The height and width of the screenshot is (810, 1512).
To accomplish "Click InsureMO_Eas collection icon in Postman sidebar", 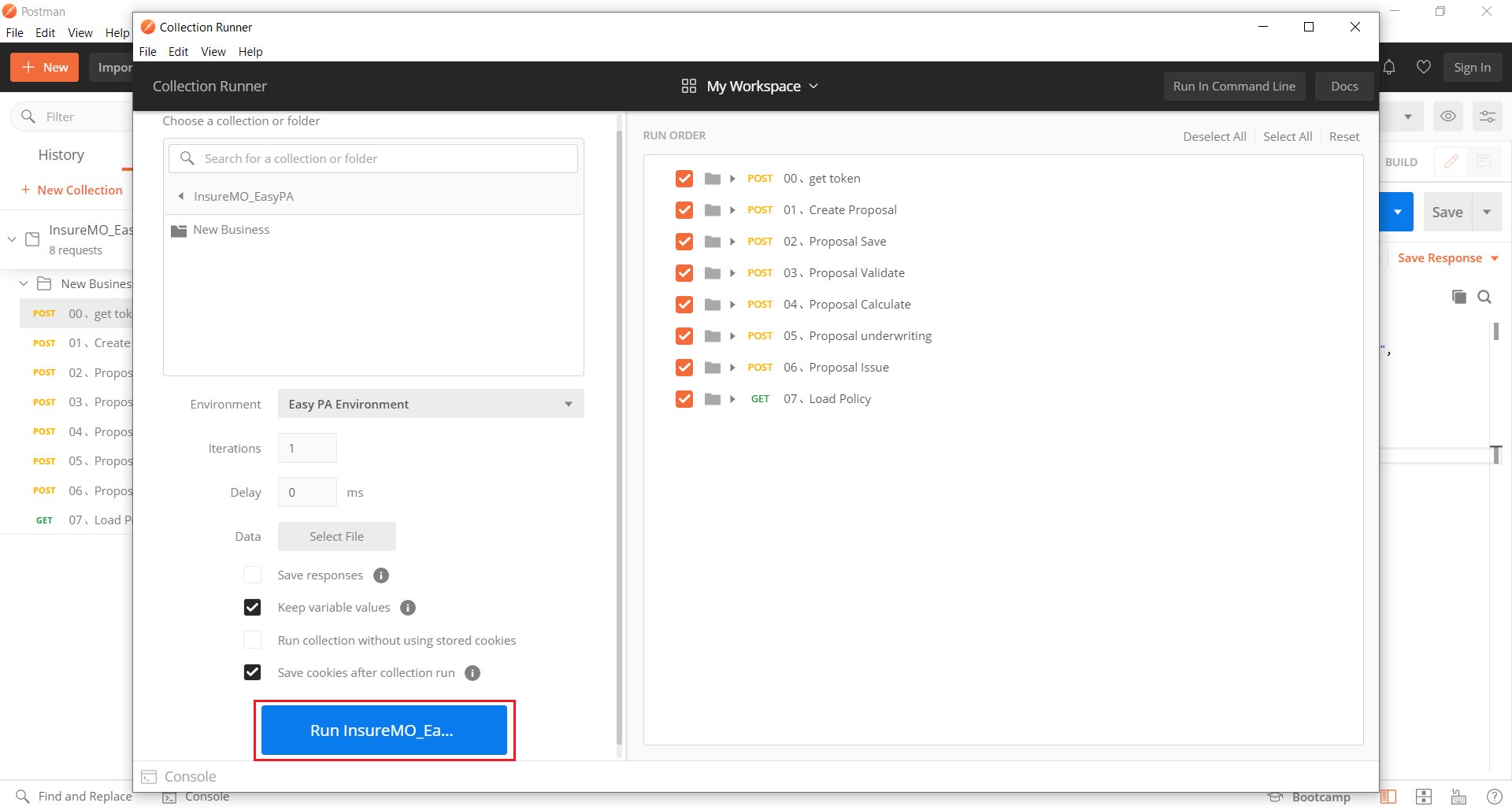I will coord(33,239).
